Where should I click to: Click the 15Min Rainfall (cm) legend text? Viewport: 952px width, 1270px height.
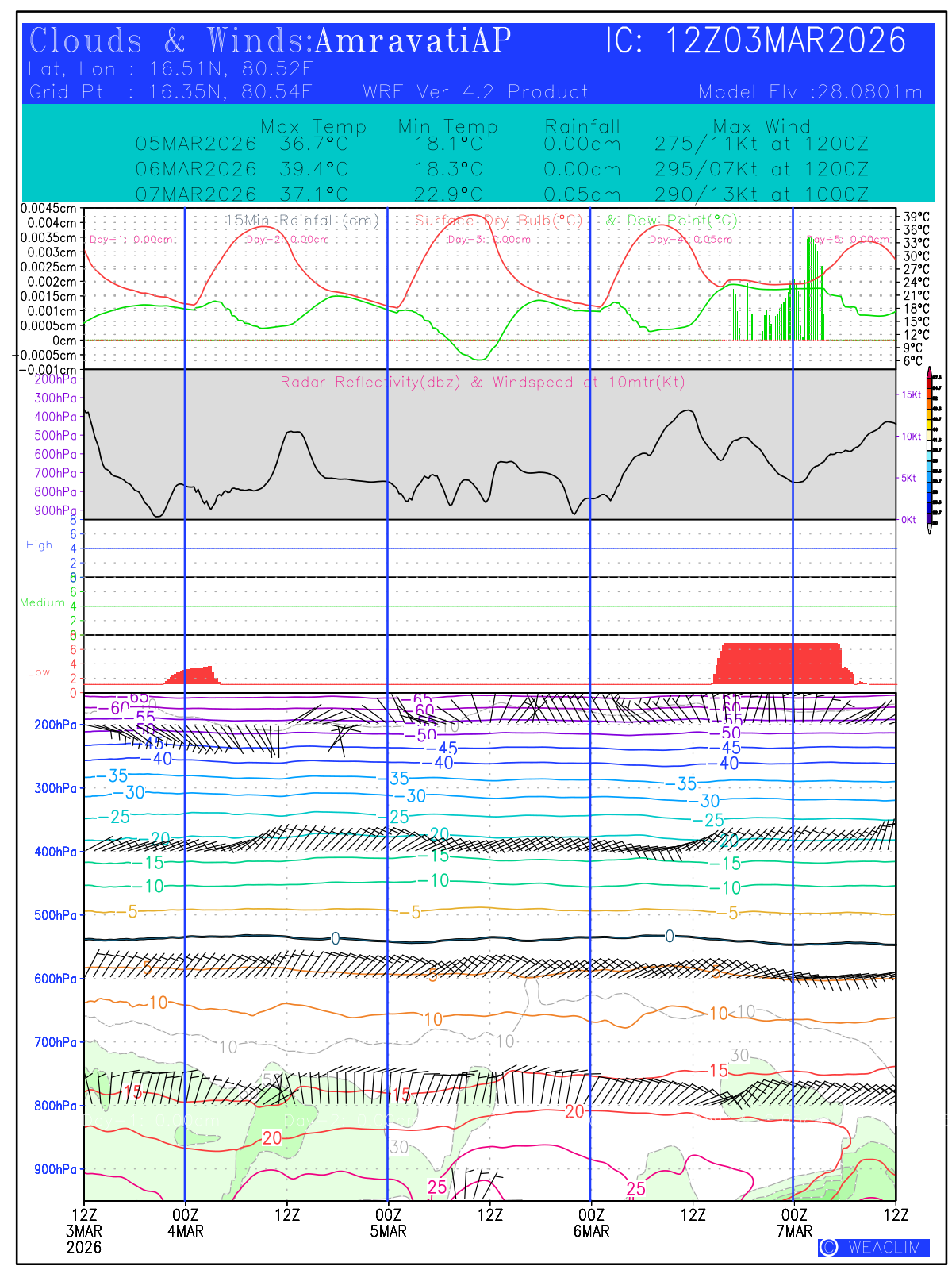[301, 221]
